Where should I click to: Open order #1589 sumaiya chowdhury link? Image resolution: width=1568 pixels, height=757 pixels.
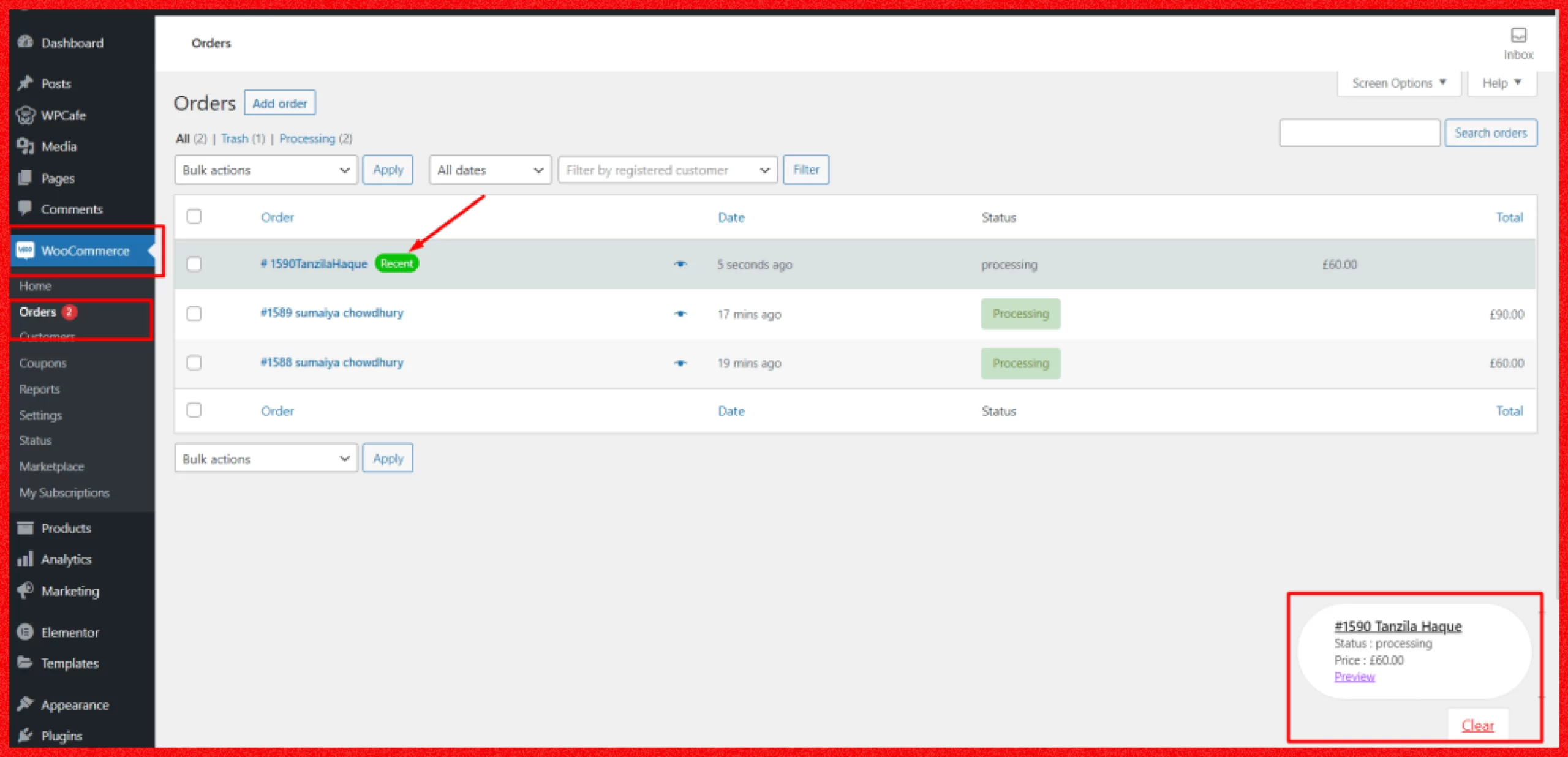coord(332,313)
